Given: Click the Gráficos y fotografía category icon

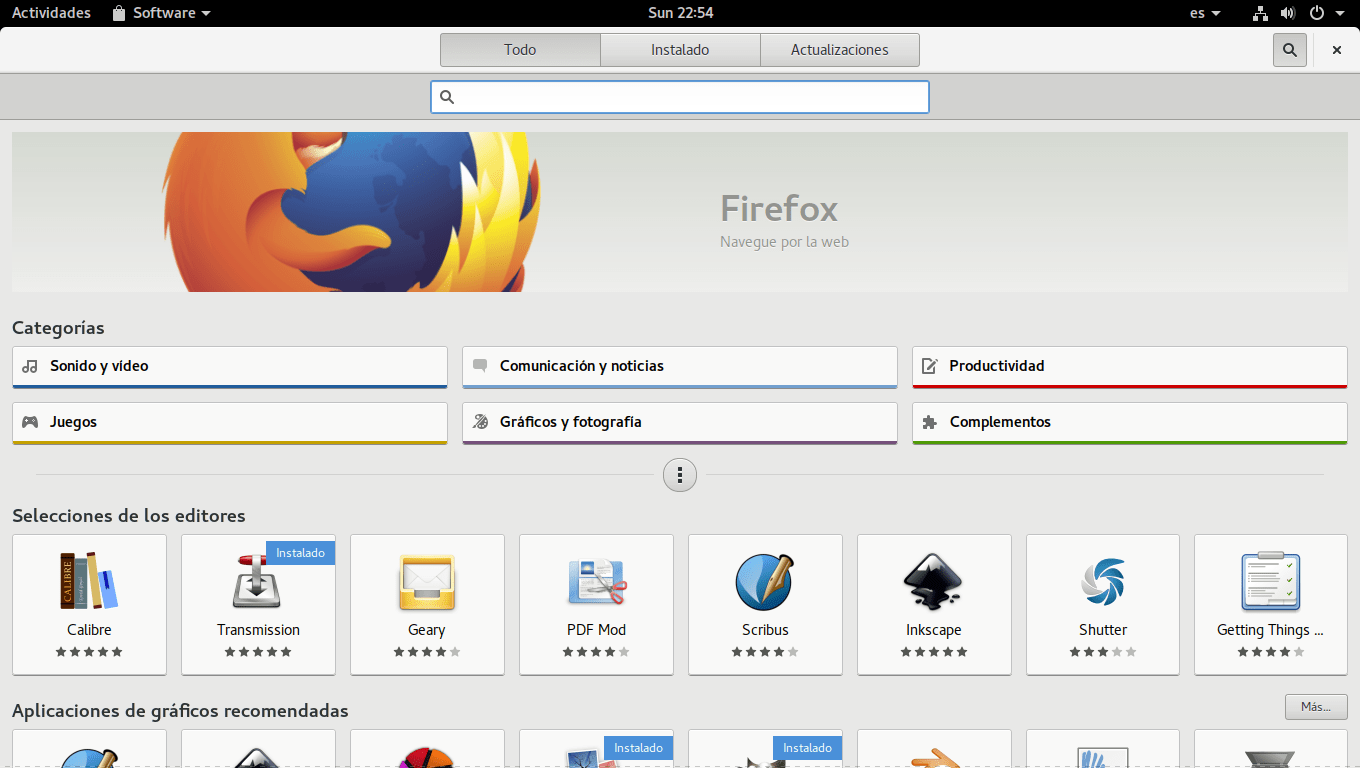Looking at the screenshot, I should [480, 422].
